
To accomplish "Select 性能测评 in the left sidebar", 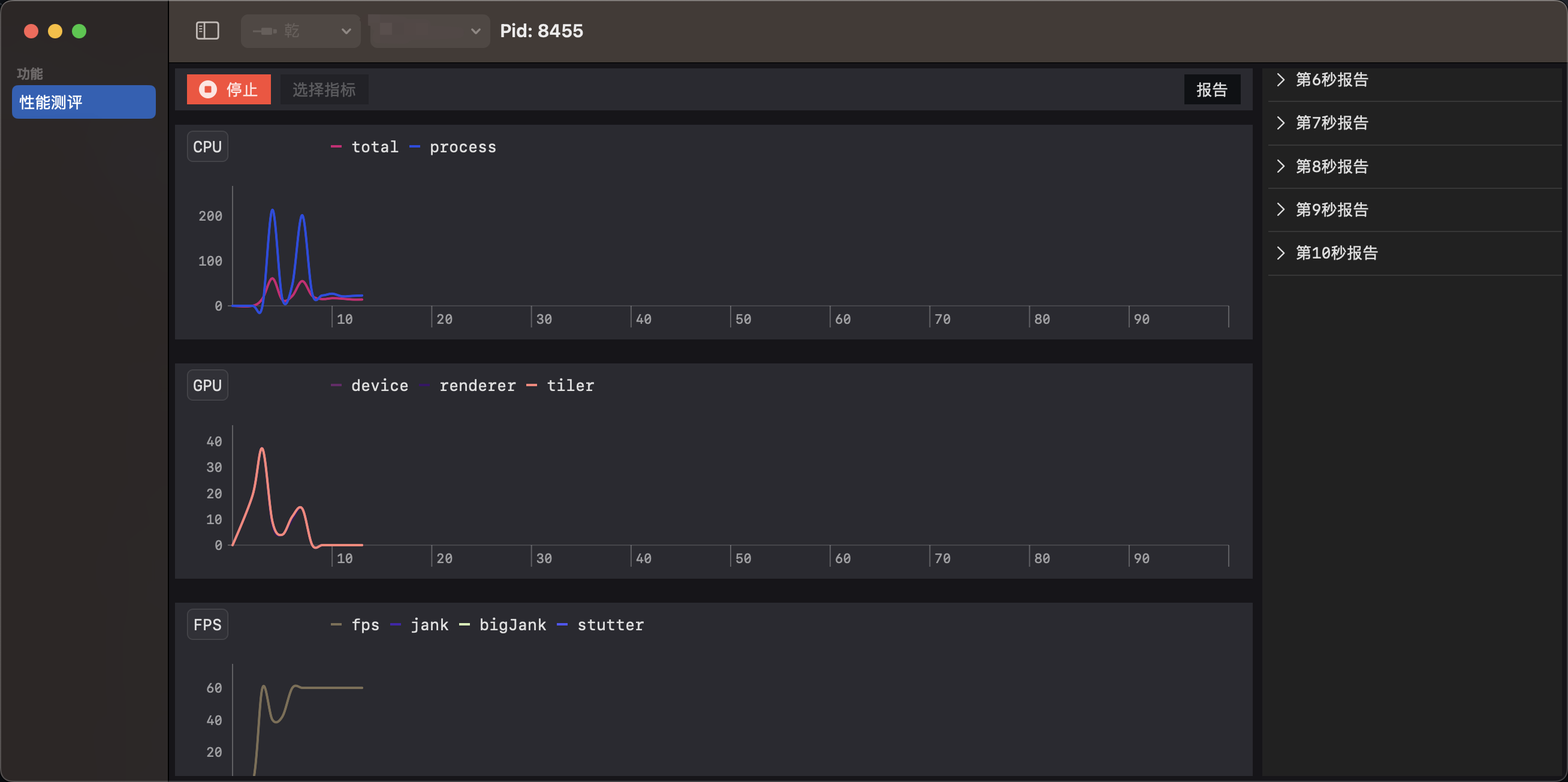I will [83, 102].
